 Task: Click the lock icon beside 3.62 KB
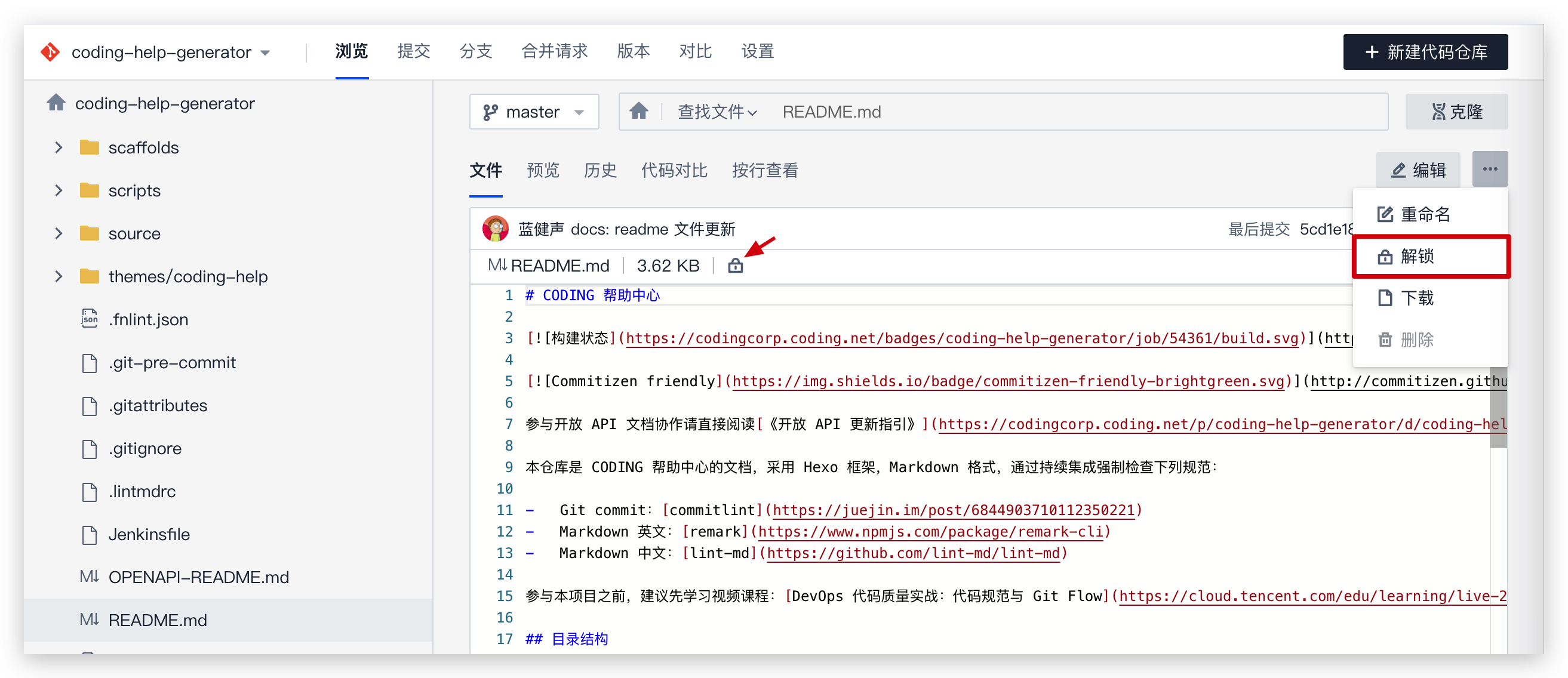(735, 266)
